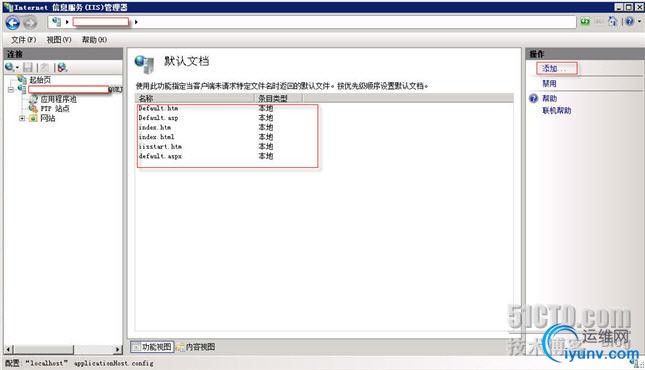The height and width of the screenshot is (370, 645).
Task: Click the Home icon in the top toolbar
Action: [x=613, y=21]
